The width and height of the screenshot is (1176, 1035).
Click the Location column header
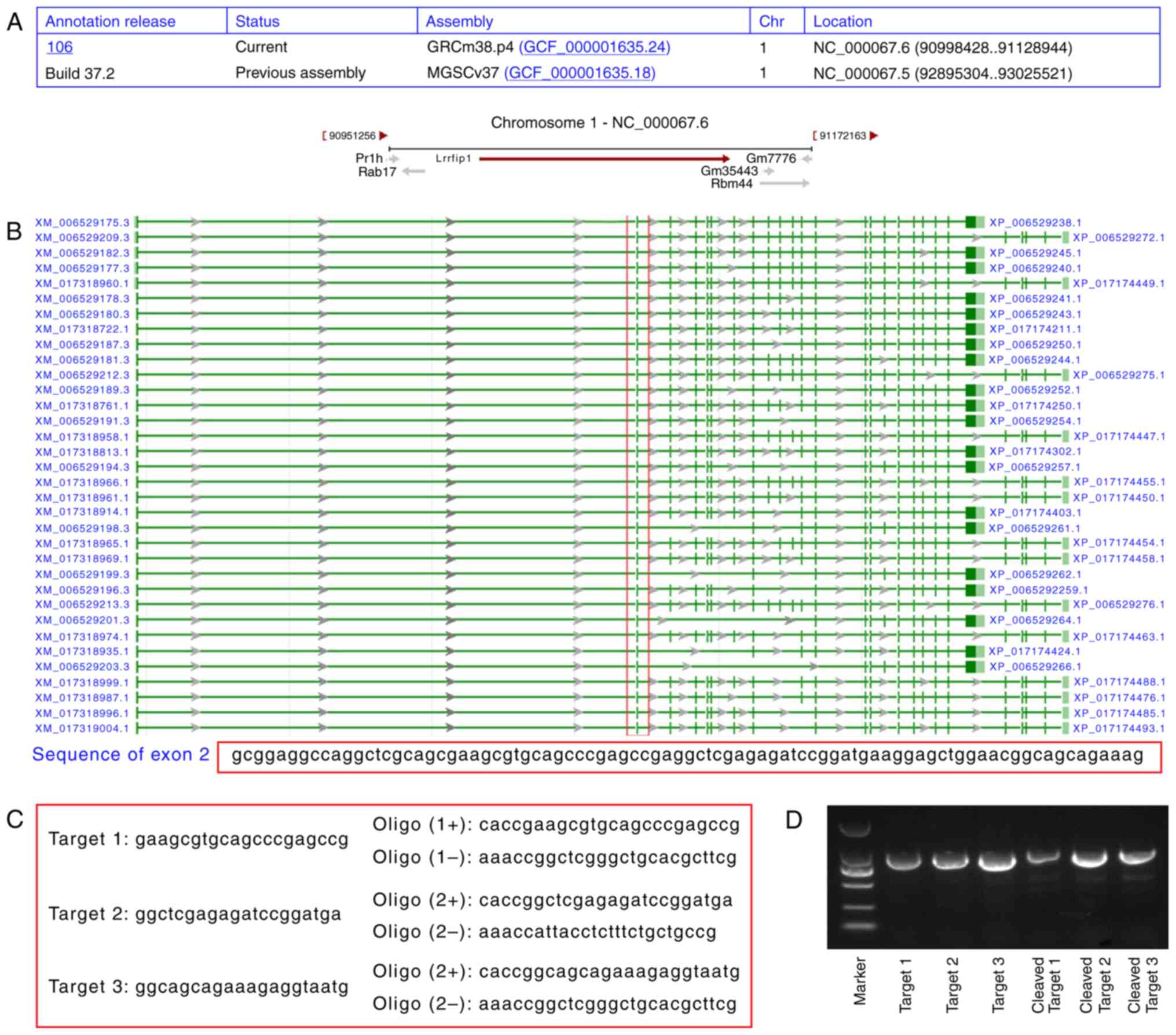click(x=842, y=21)
